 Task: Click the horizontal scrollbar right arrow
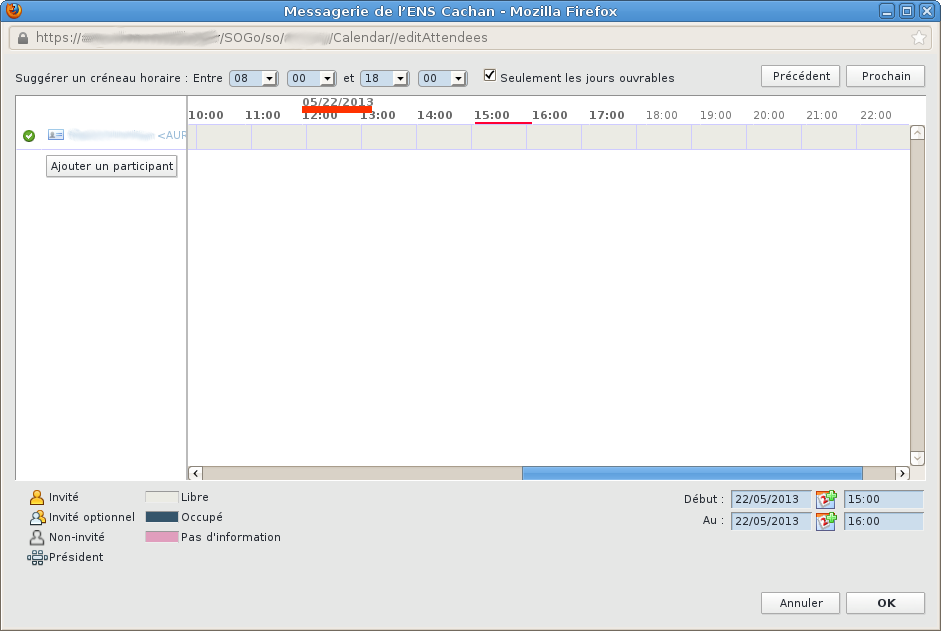tap(902, 473)
